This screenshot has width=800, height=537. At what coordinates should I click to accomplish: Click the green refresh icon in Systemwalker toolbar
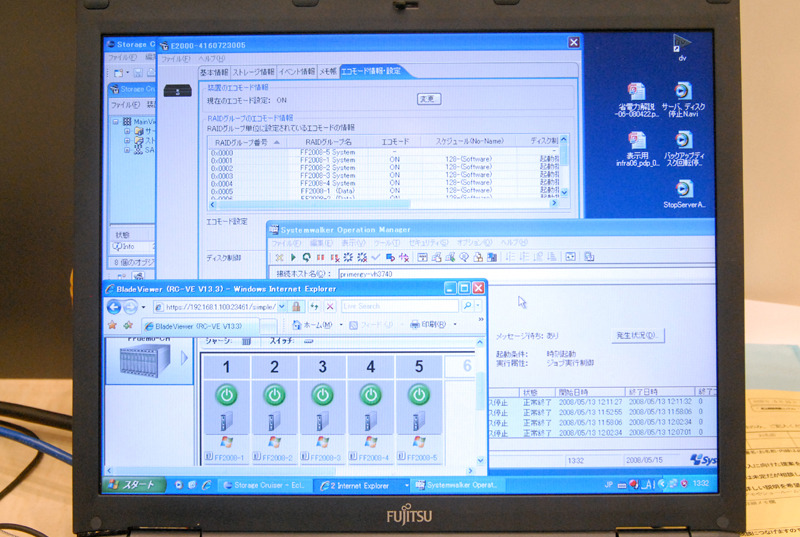pos(306,258)
